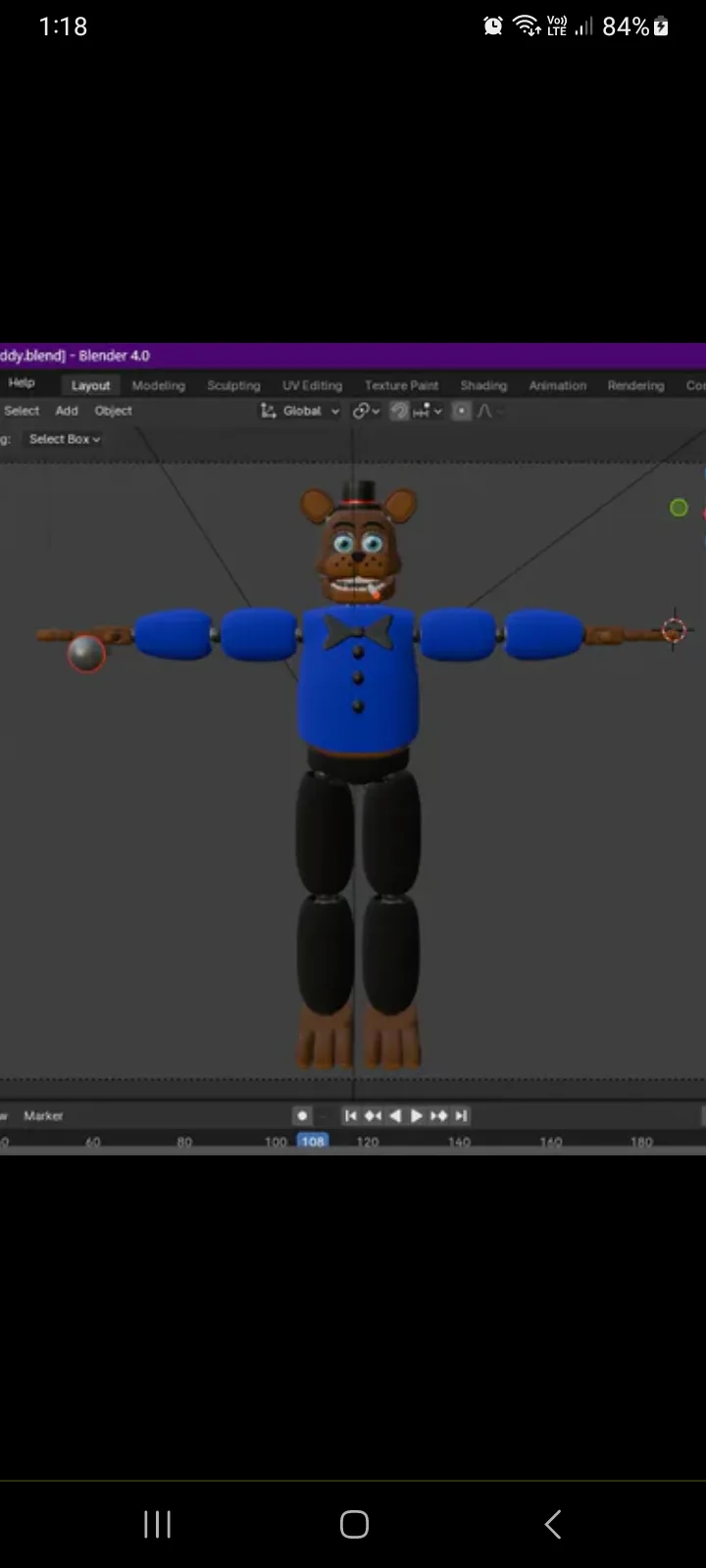Click the current frame marker 108
The height and width of the screenshot is (1568, 706).
click(x=313, y=1142)
